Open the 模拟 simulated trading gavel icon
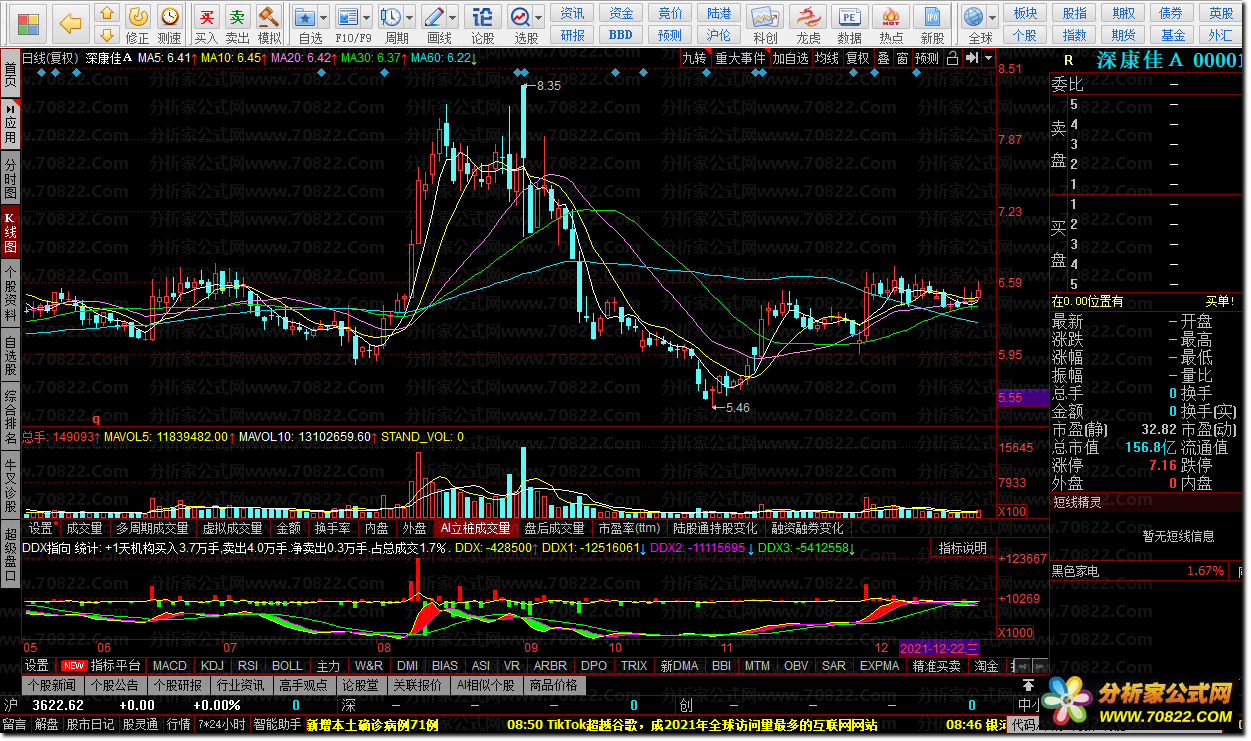 (x=269, y=16)
